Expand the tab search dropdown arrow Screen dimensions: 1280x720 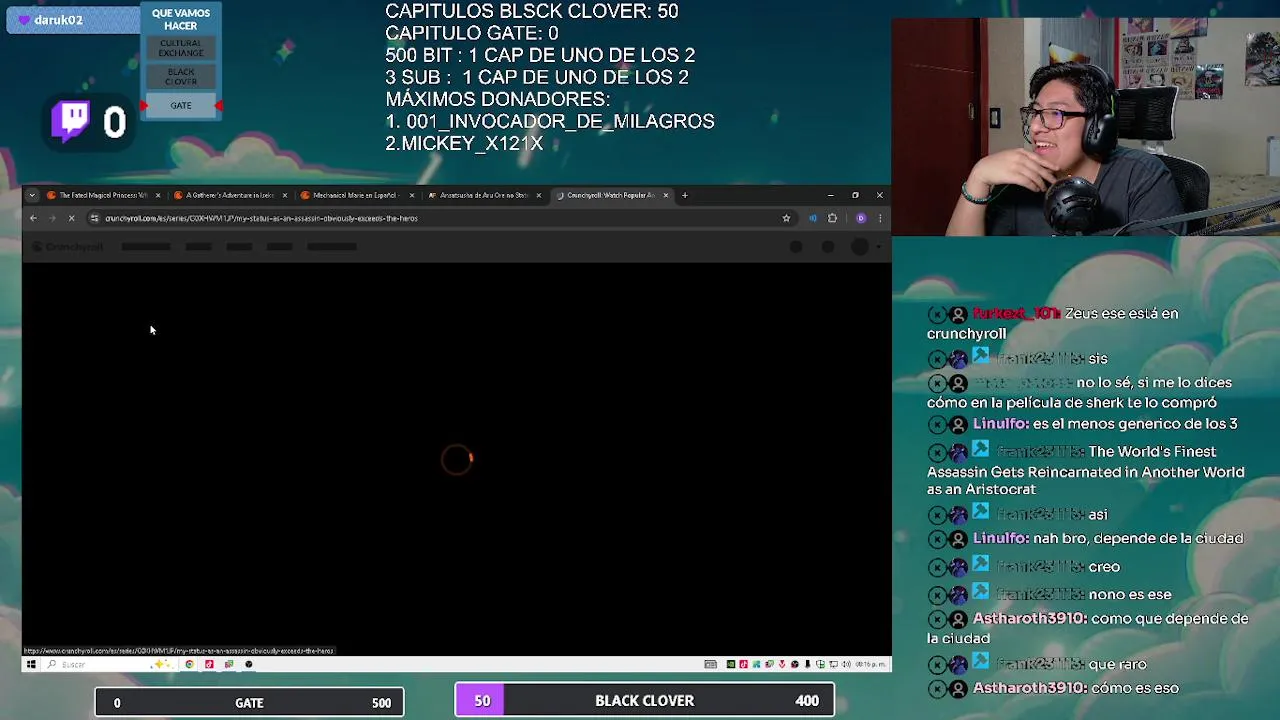point(32,195)
